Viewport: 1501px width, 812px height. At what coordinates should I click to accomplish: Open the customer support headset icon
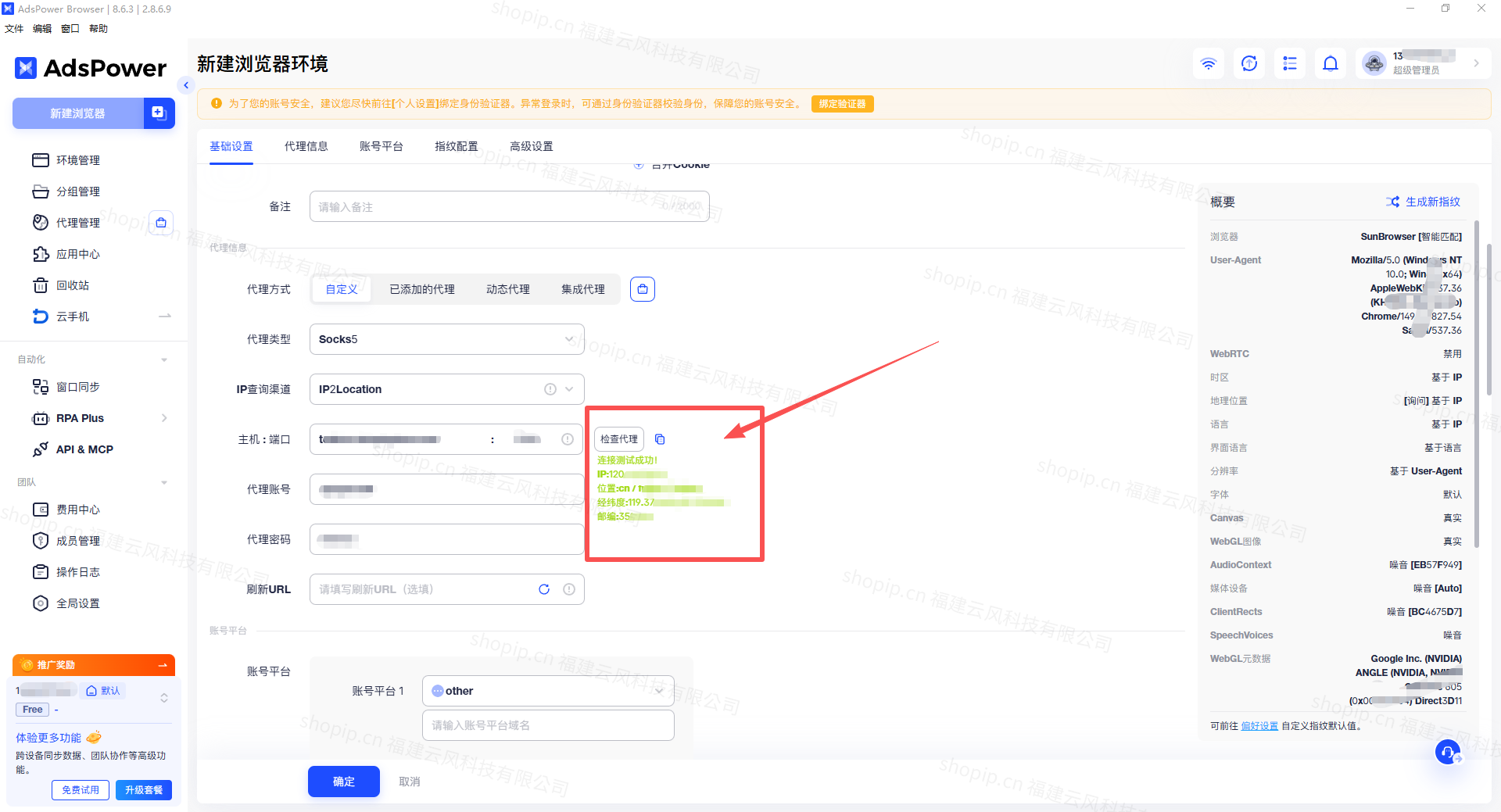pyautogui.click(x=1448, y=752)
